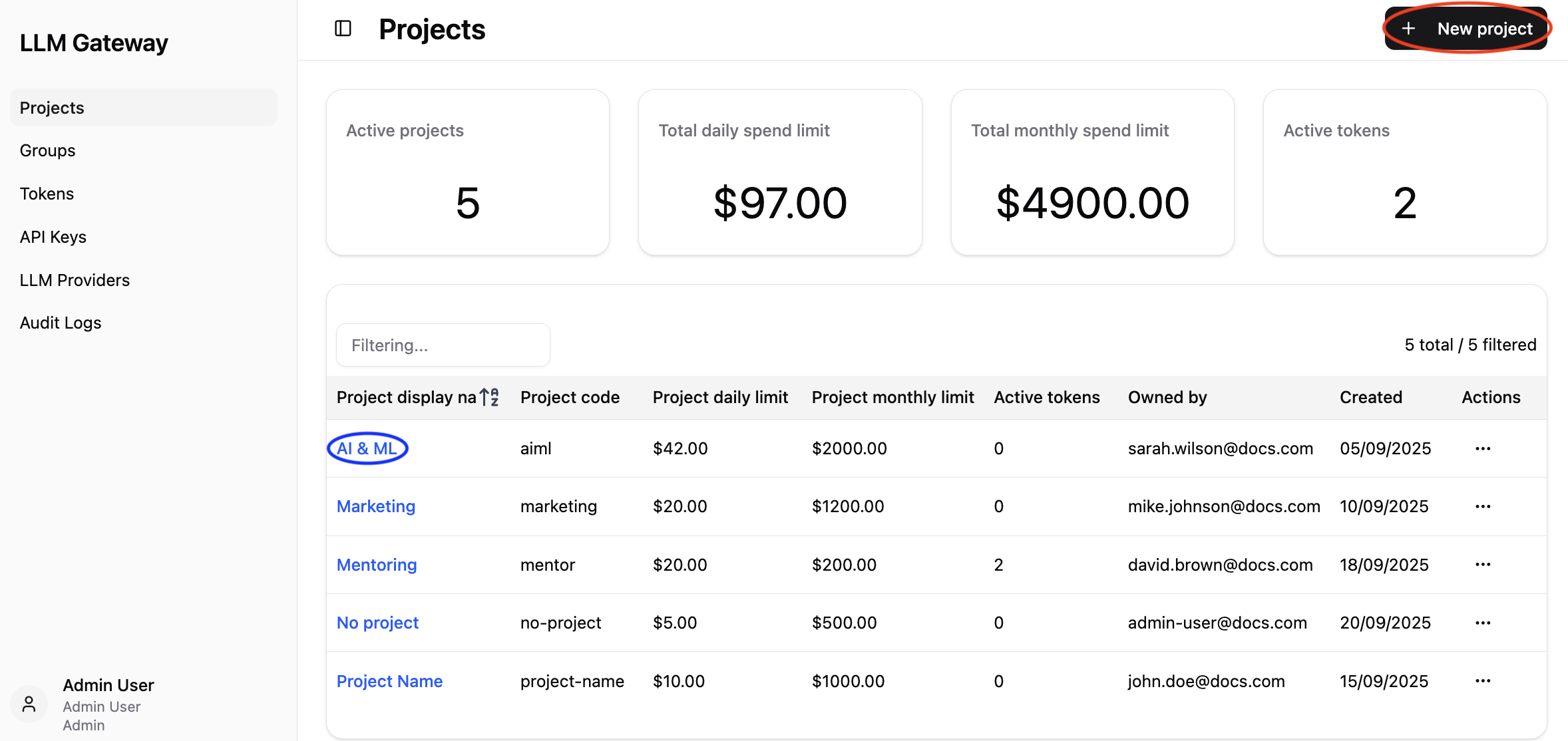Sort by Project daily limit column
The height and width of the screenshot is (741, 1568).
point(720,397)
